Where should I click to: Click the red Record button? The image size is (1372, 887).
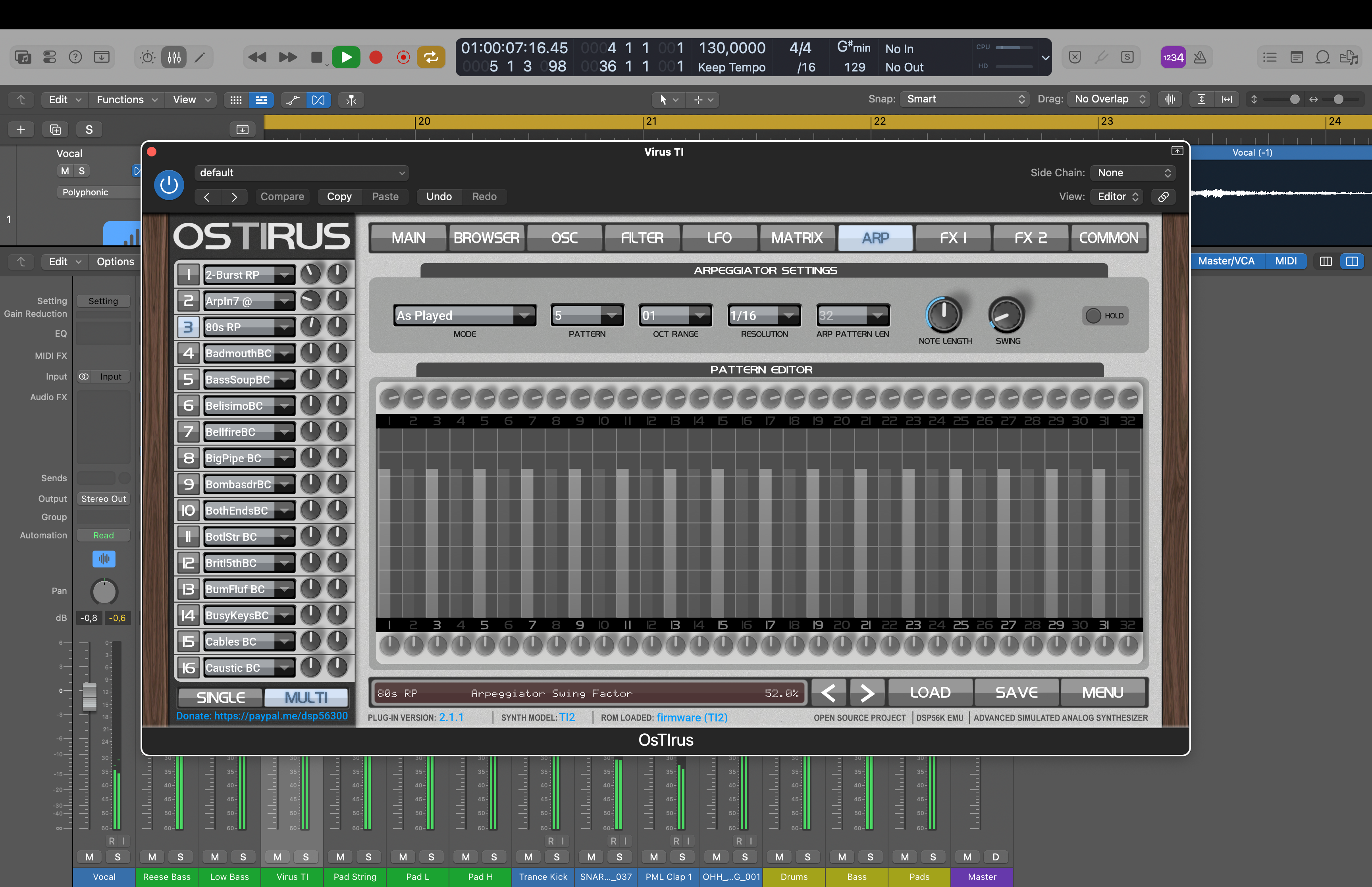coord(376,57)
